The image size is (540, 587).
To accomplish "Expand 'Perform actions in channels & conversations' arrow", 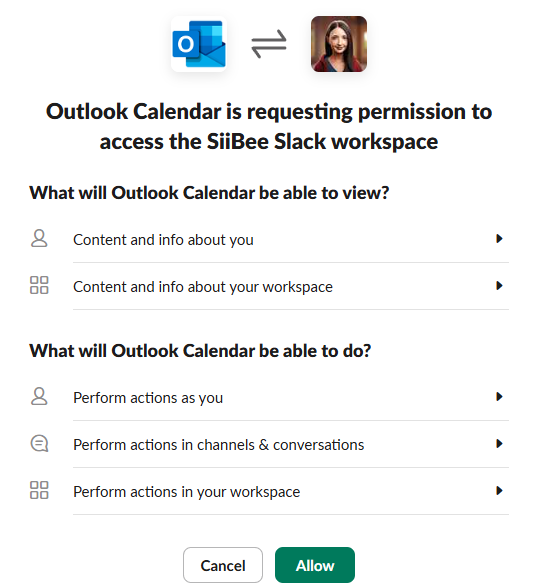I will (499, 444).
